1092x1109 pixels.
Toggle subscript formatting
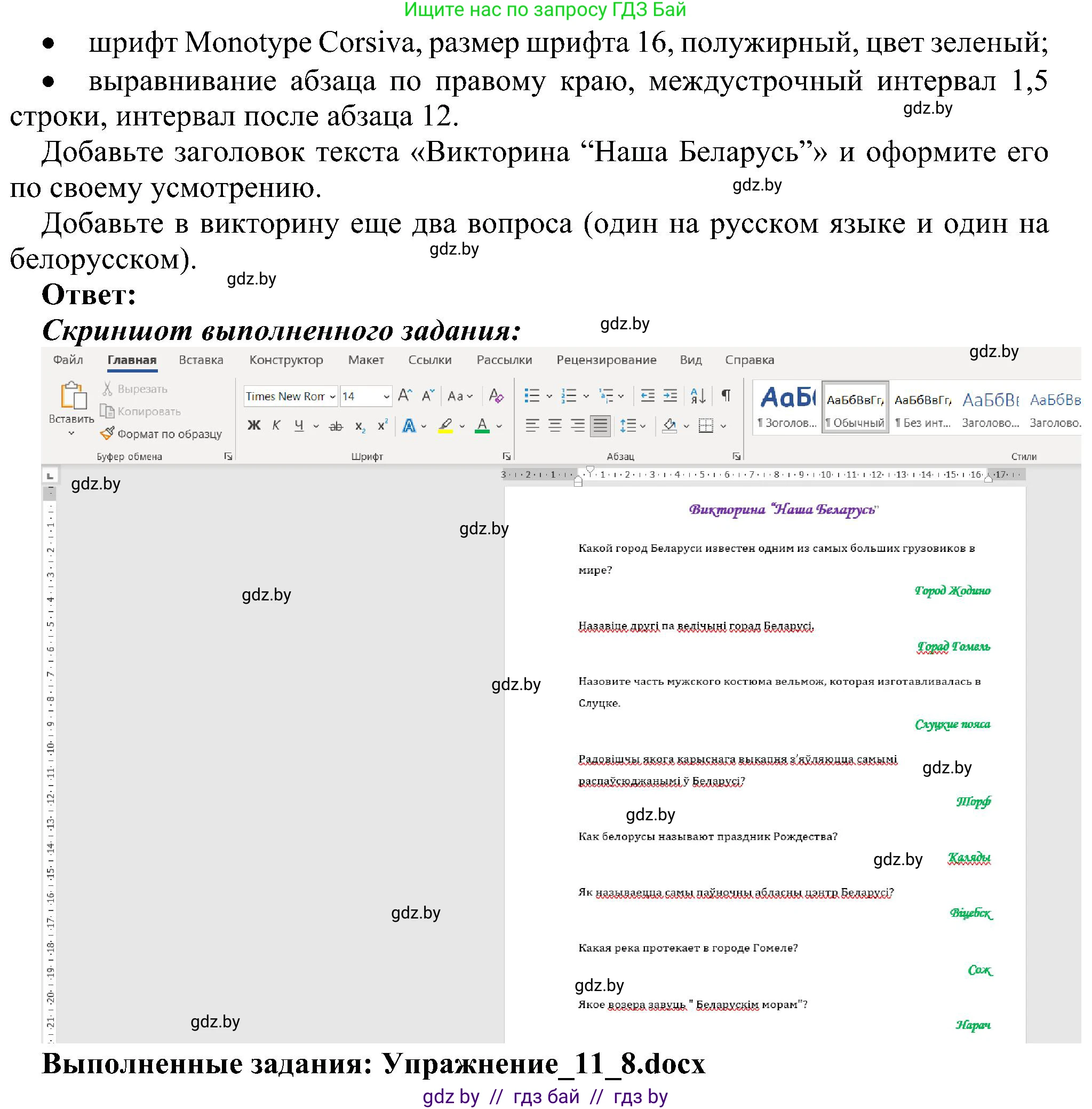[x=360, y=426]
